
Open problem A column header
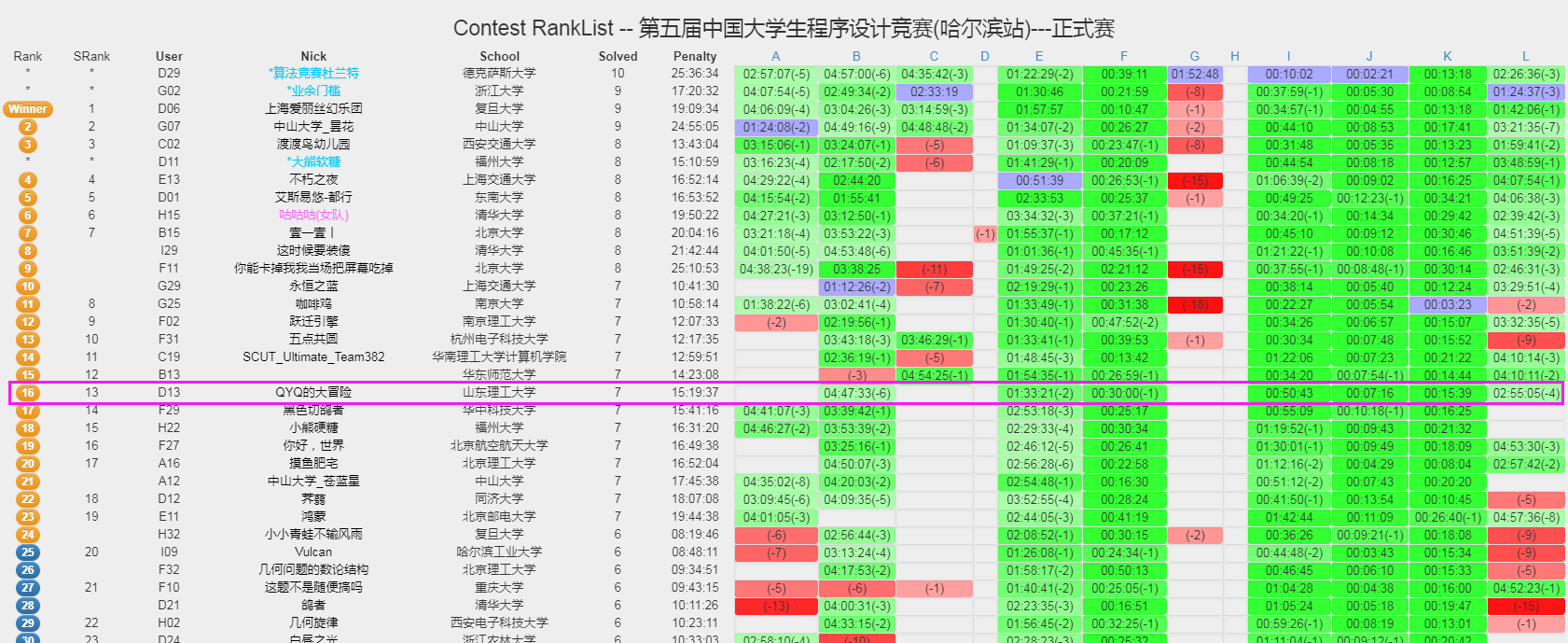click(775, 56)
